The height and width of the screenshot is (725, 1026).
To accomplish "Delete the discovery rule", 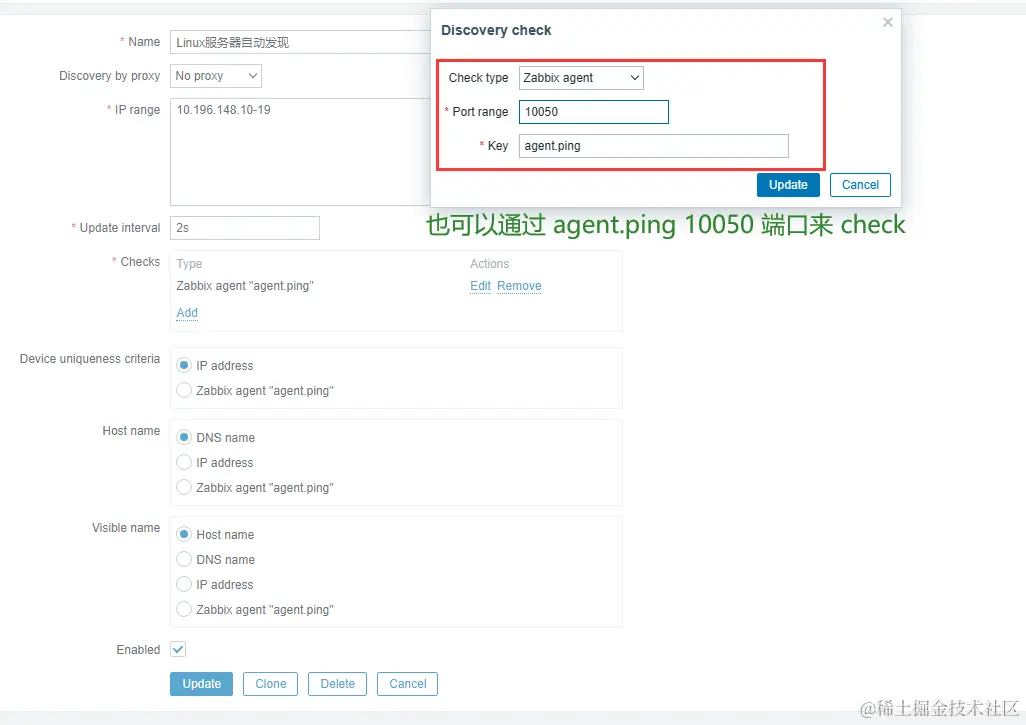I will point(338,684).
